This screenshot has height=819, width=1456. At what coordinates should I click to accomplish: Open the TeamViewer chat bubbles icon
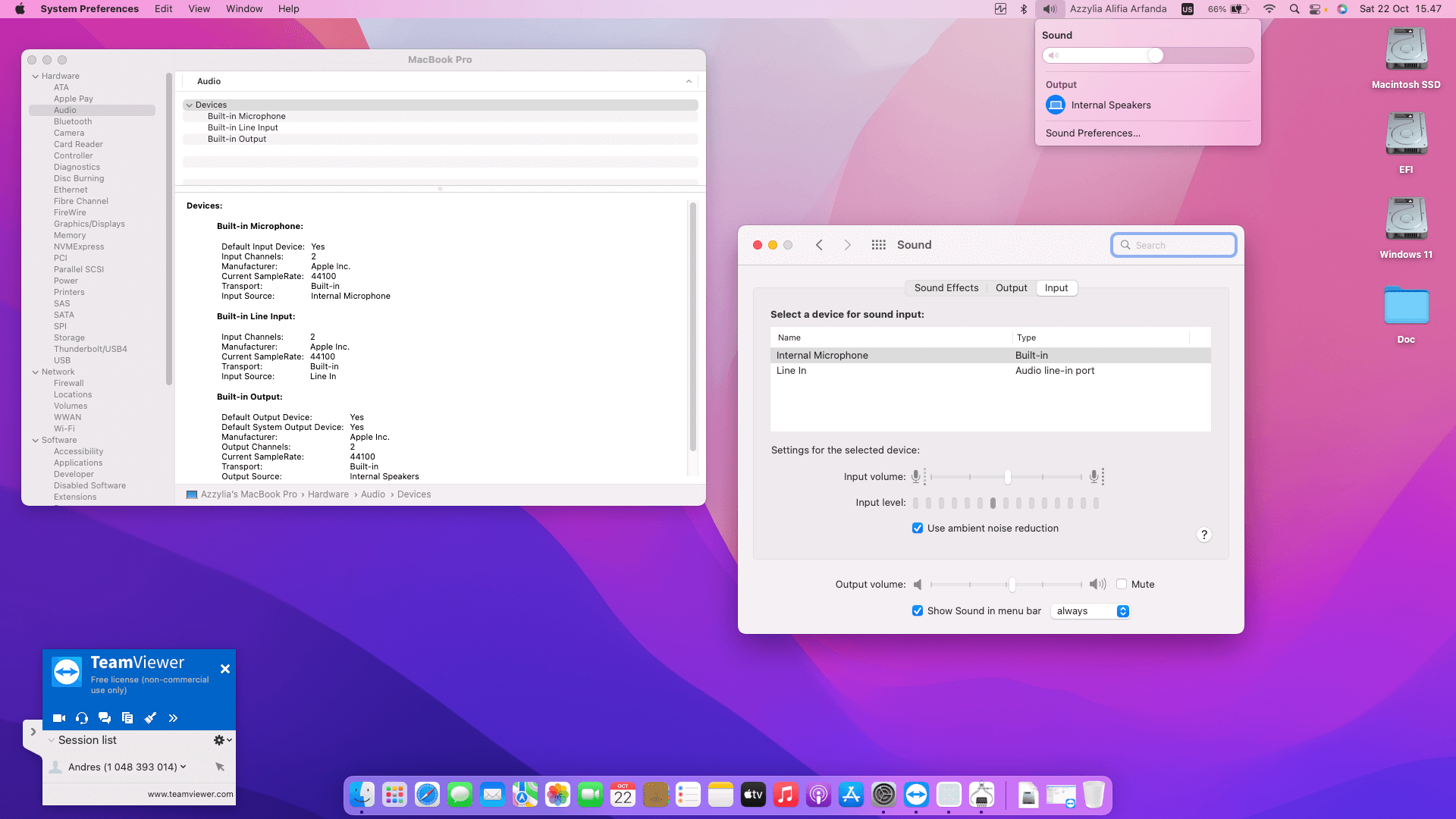tap(105, 718)
